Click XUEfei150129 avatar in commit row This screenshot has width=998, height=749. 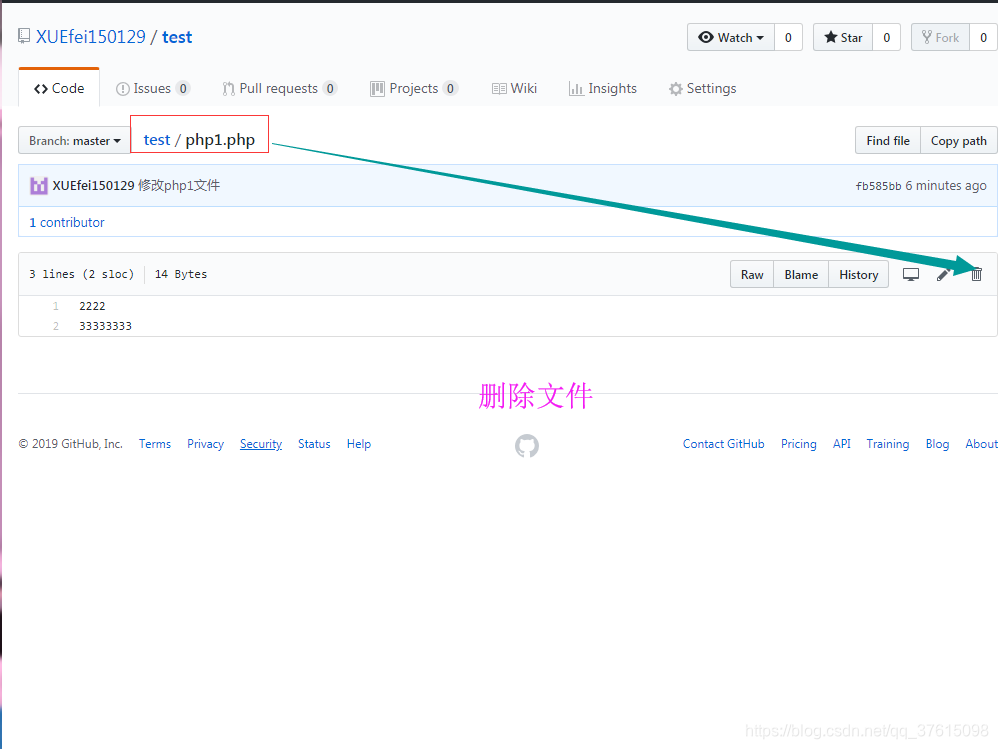(x=39, y=186)
